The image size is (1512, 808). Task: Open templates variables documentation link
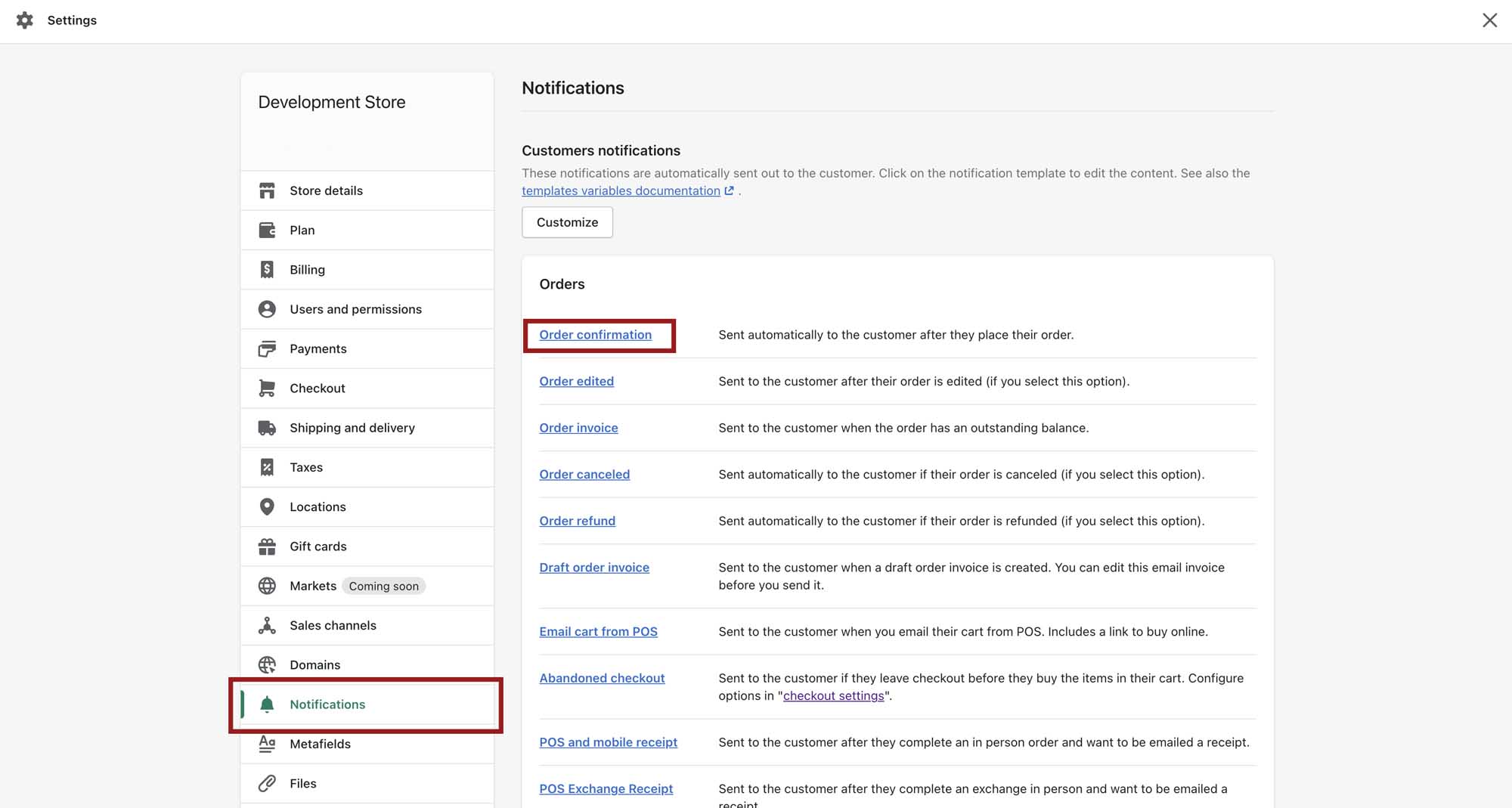(x=621, y=190)
